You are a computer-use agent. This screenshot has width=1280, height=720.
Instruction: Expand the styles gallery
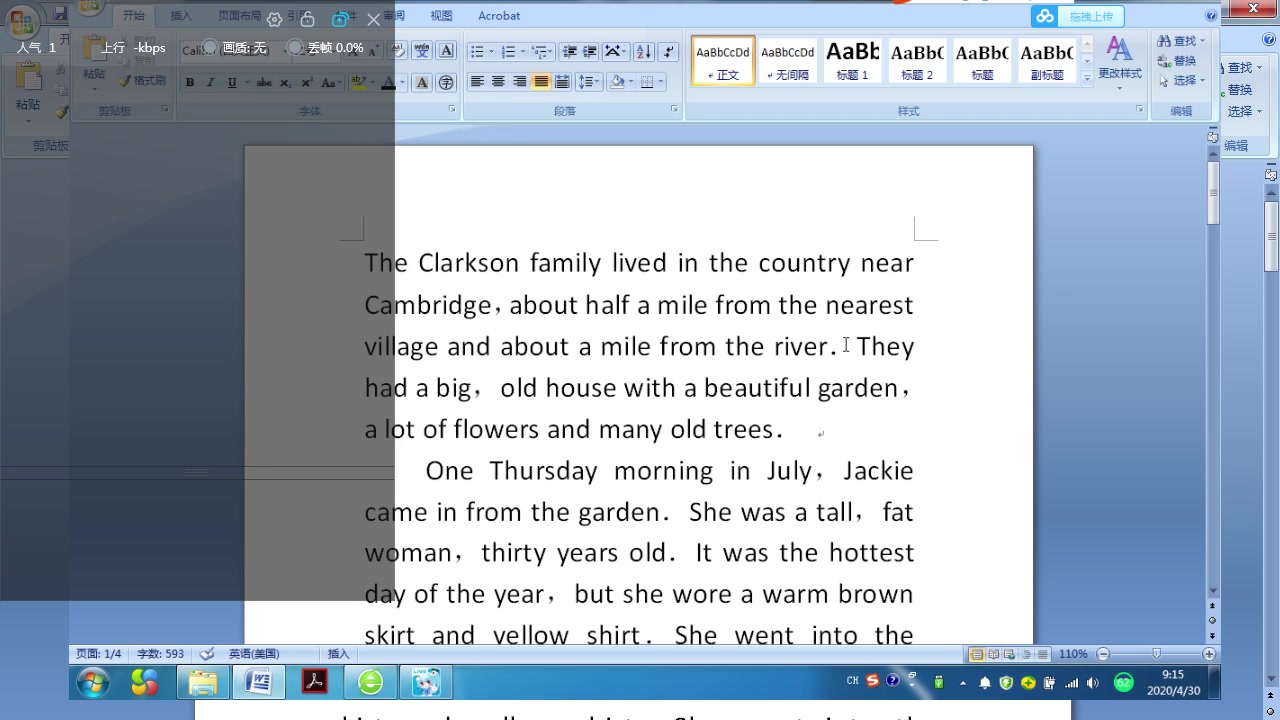point(1087,78)
